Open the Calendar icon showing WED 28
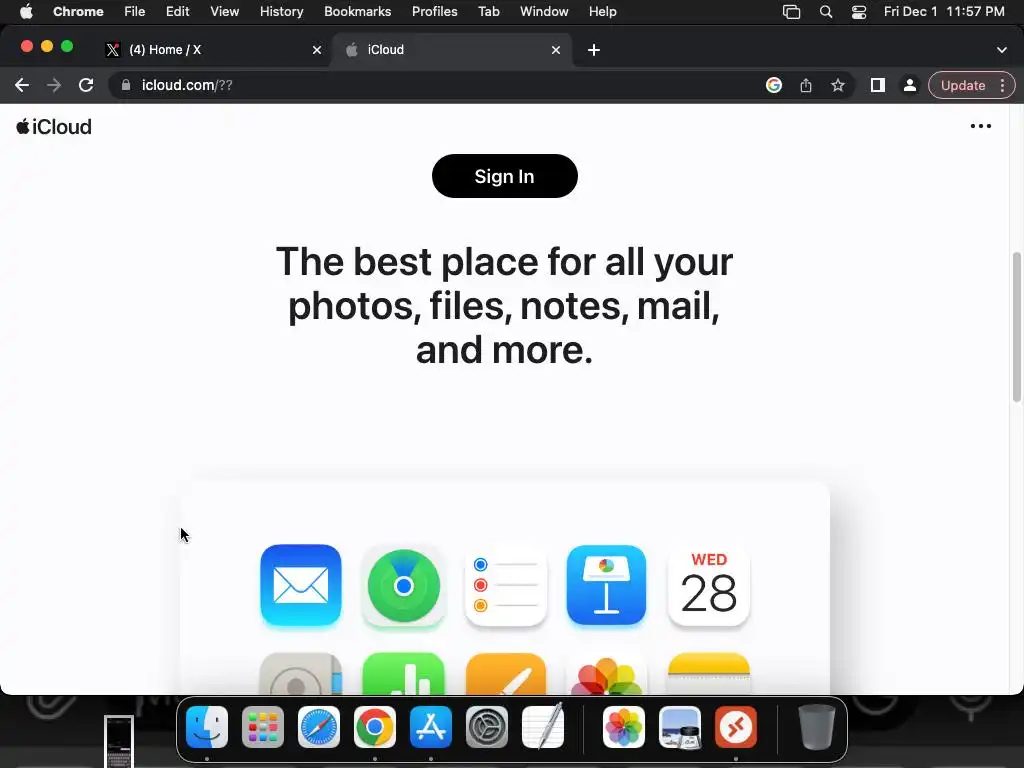1024x768 pixels. [709, 585]
